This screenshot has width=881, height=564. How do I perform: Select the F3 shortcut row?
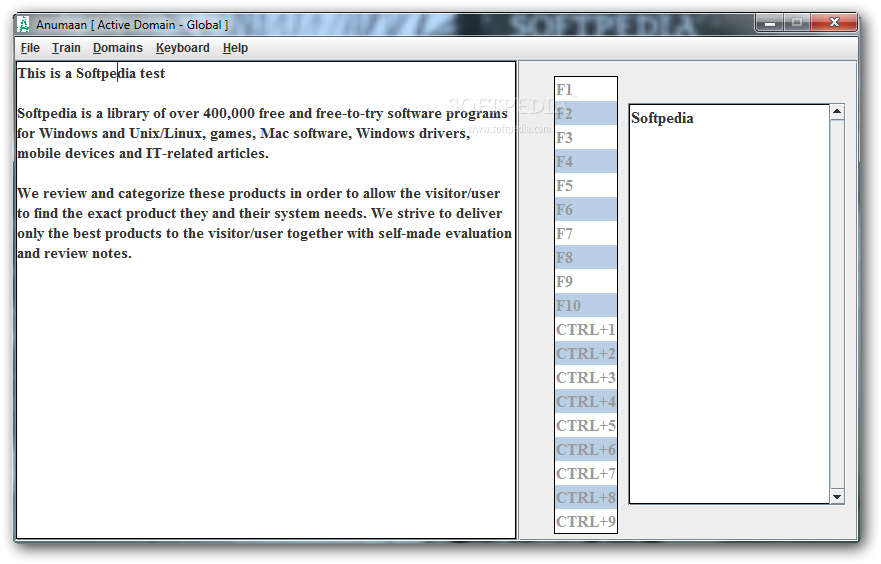coord(585,138)
